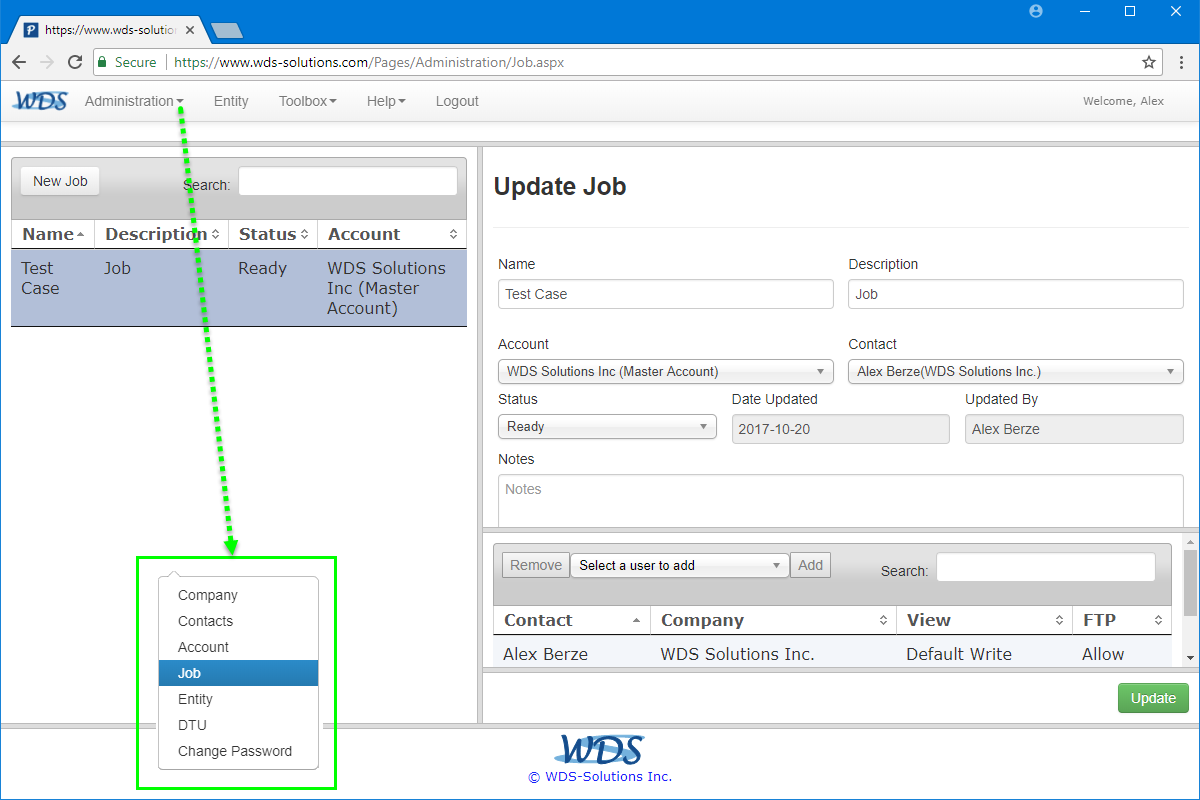Click the WDS logo in navbar
The width and height of the screenshot is (1200, 800).
[x=40, y=101]
